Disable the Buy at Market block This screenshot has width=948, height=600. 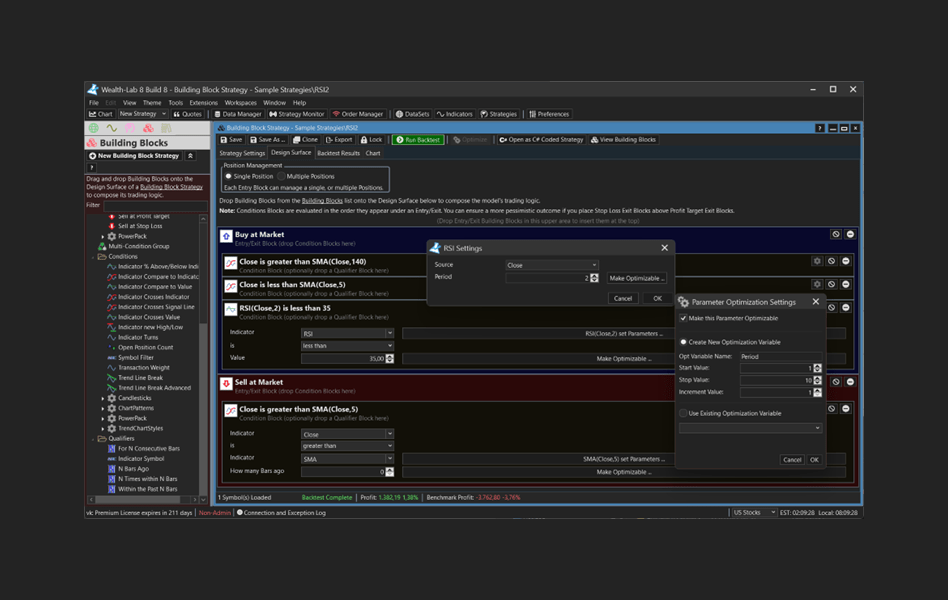click(836, 234)
